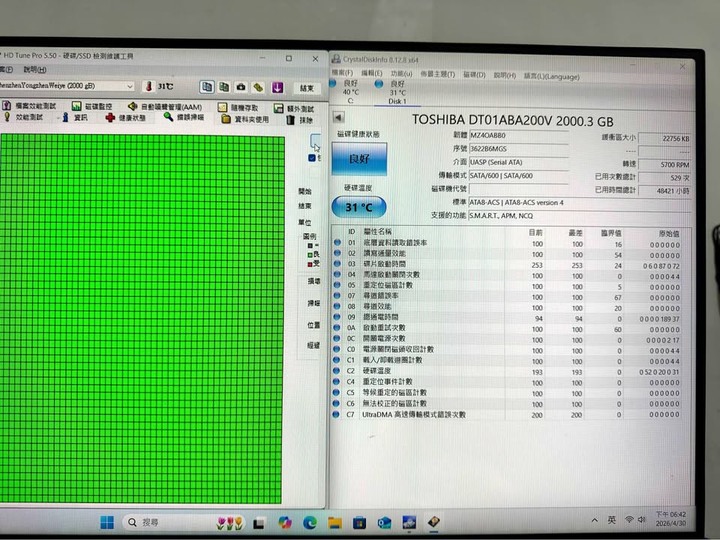Open Task View from the taskbar

point(259,523)
